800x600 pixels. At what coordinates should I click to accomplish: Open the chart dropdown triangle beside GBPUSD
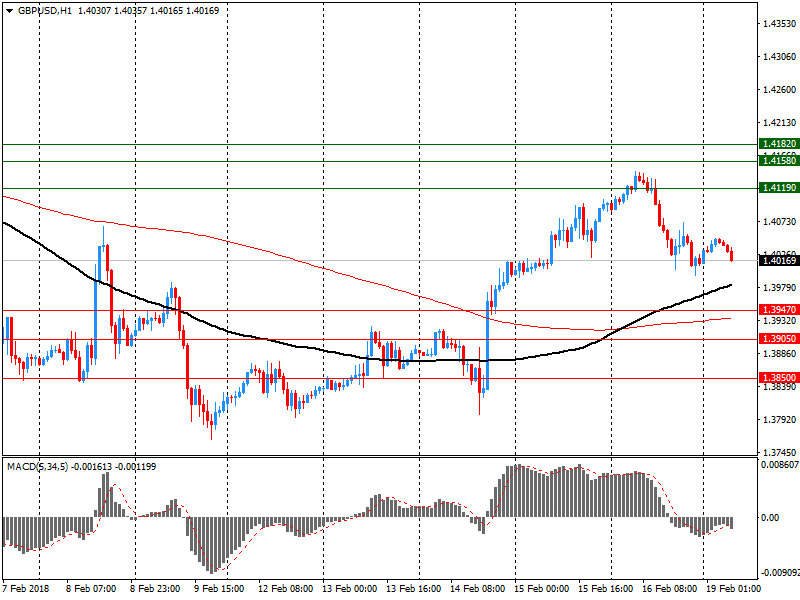click(9, 11)
